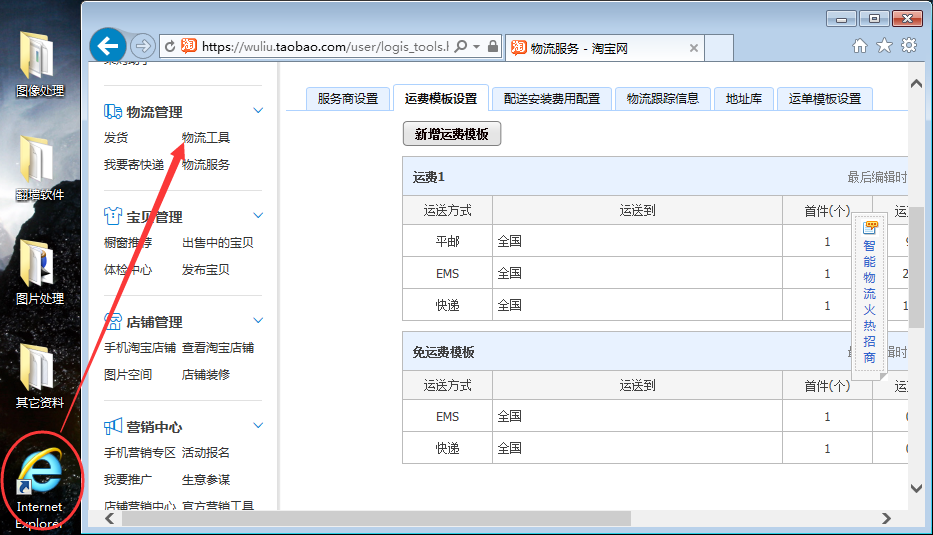Click the browser Forward arrow button
Viewport: 933px width, 535px height.
143,46
